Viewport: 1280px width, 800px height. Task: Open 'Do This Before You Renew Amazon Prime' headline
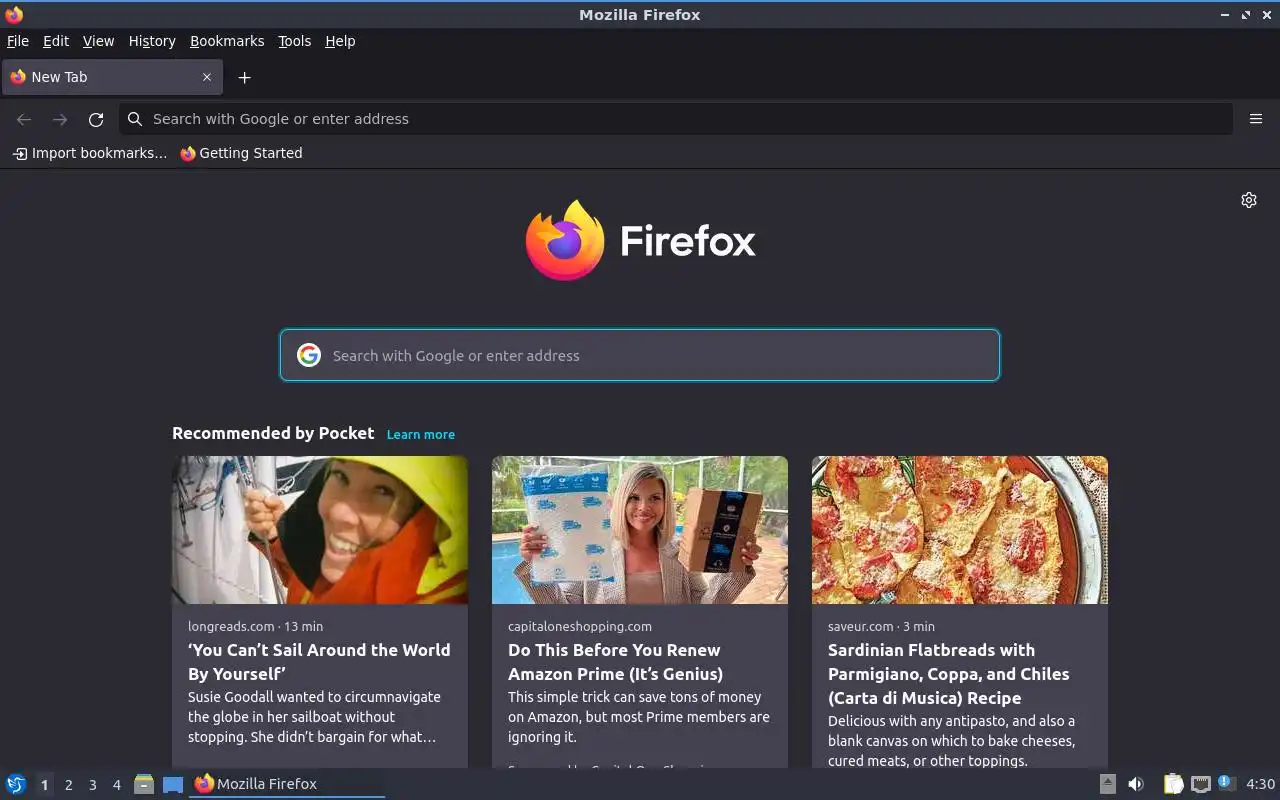[615, 662]
